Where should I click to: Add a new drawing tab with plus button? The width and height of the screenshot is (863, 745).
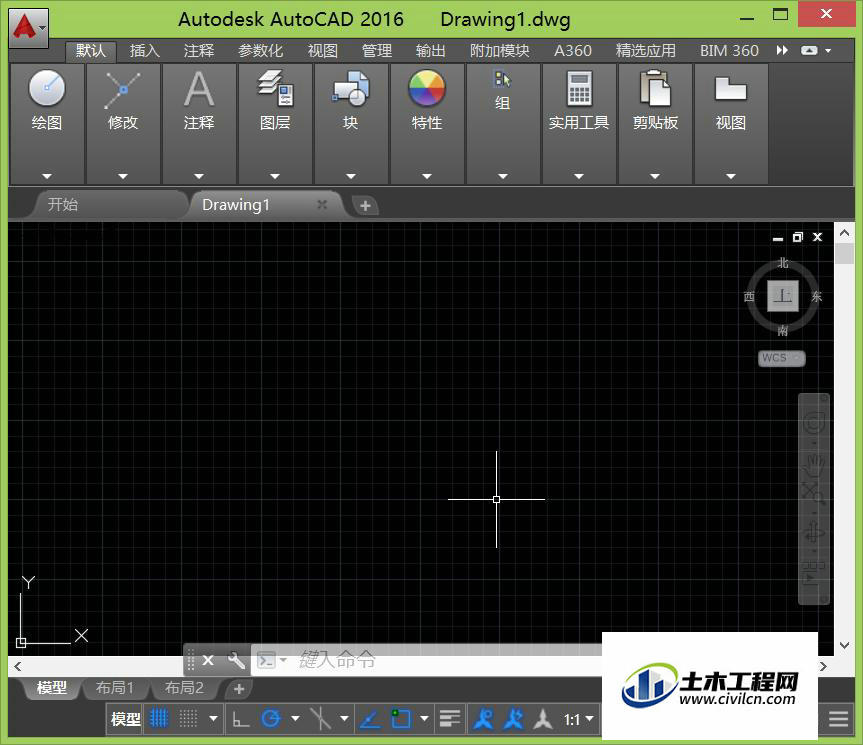click(365, 206)
